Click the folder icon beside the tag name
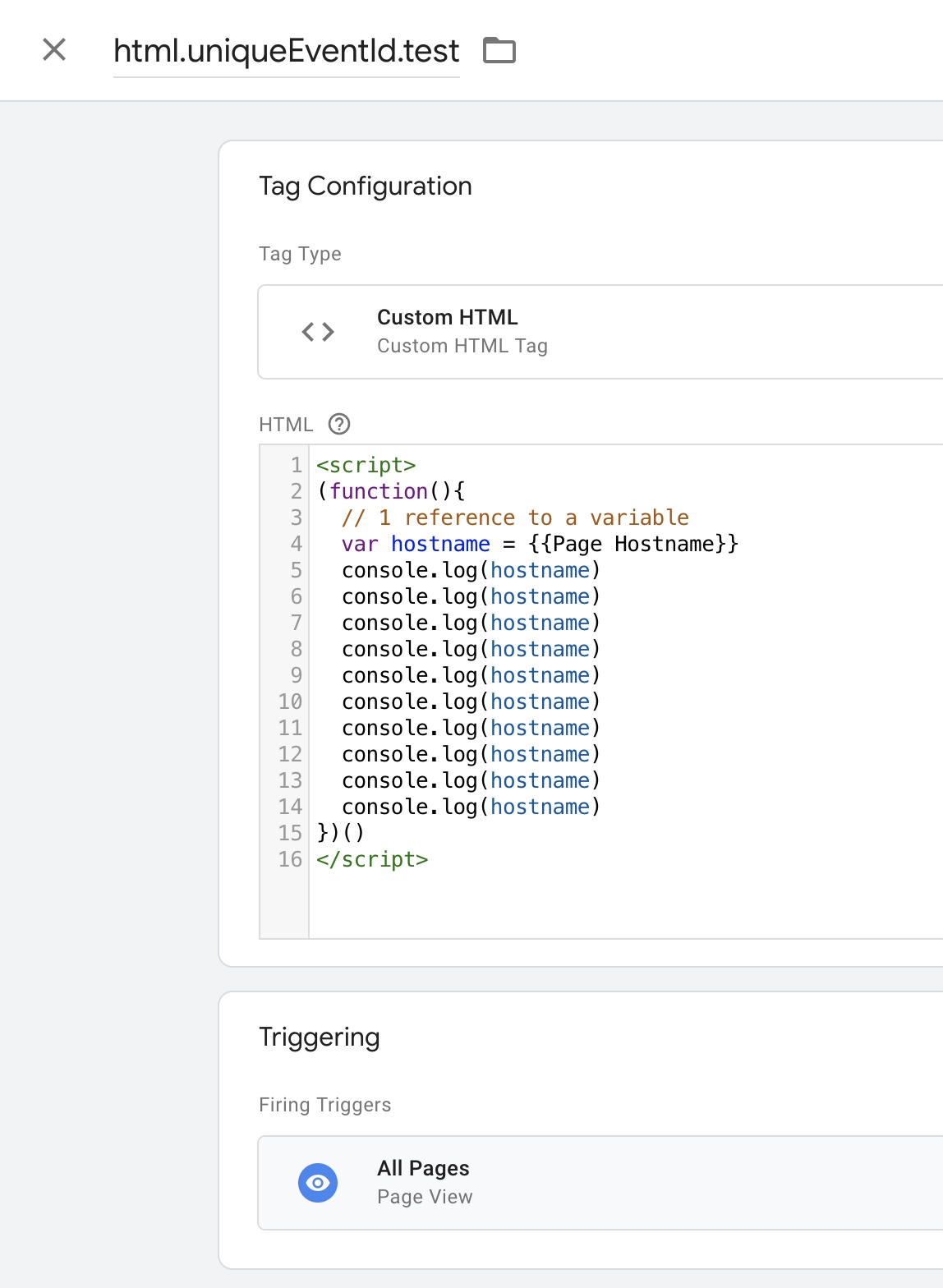 click(x=499, y=51)
